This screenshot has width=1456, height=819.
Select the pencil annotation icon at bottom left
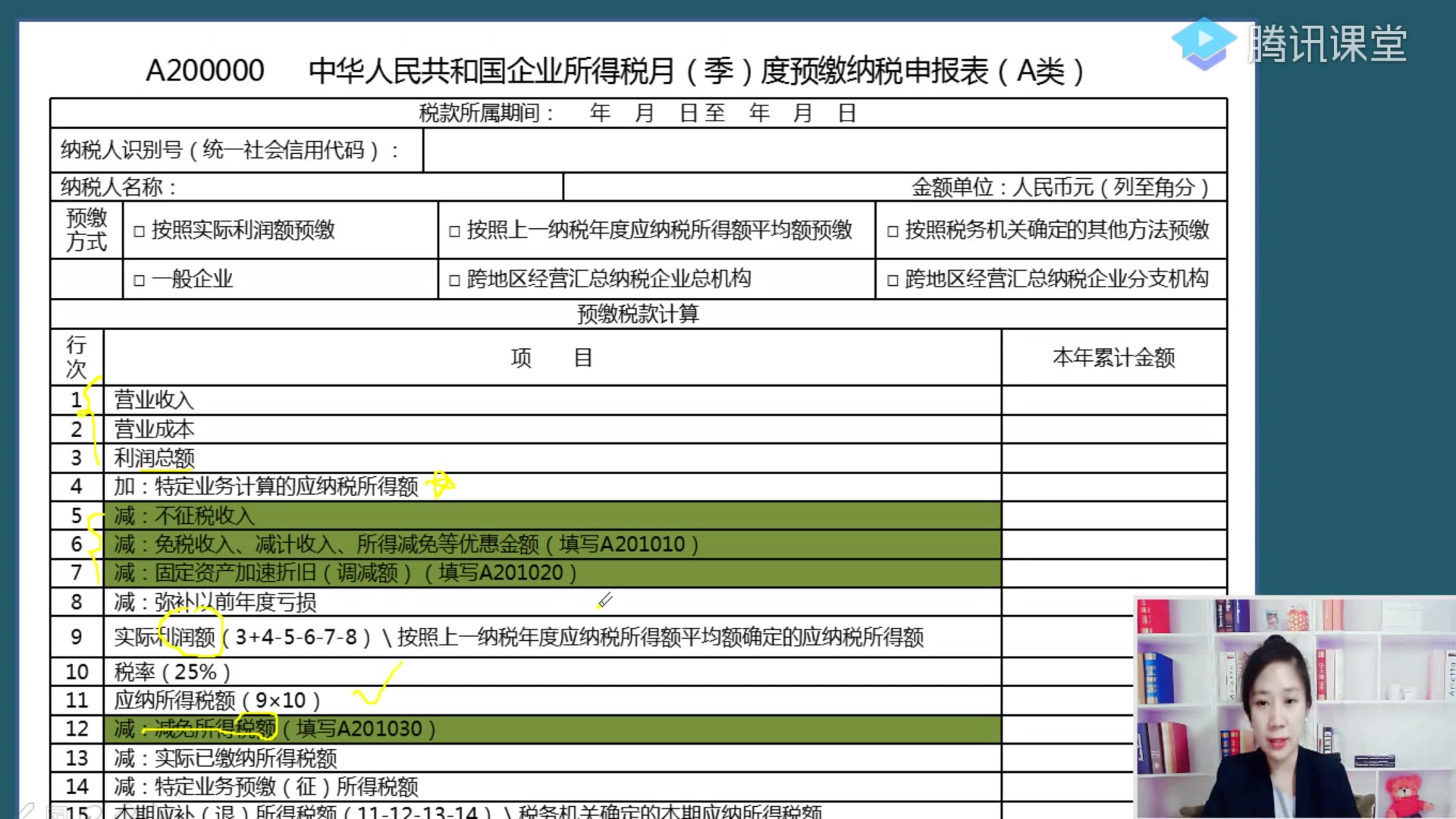27,808
